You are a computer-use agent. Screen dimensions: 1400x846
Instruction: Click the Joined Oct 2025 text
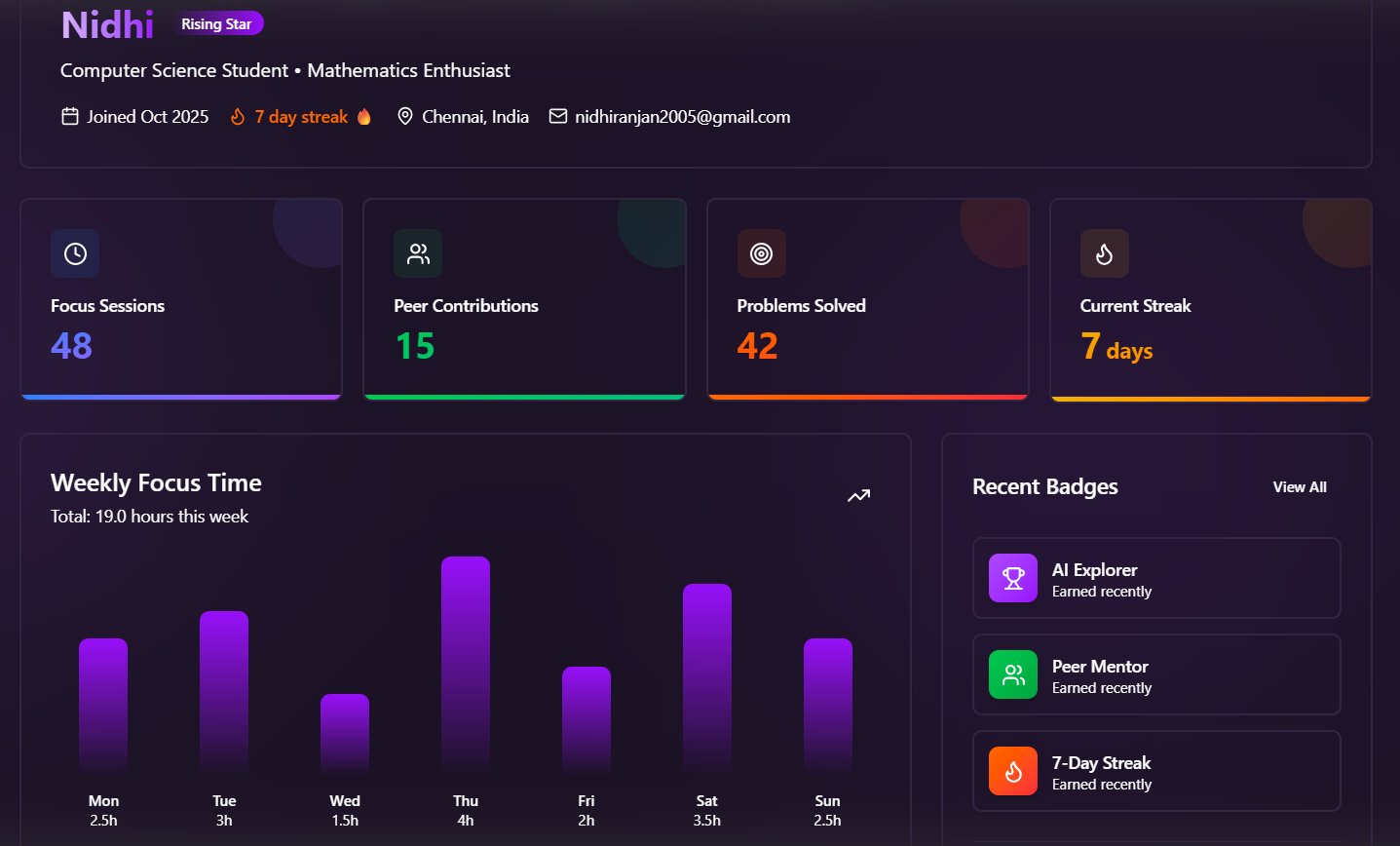(148, 117)
